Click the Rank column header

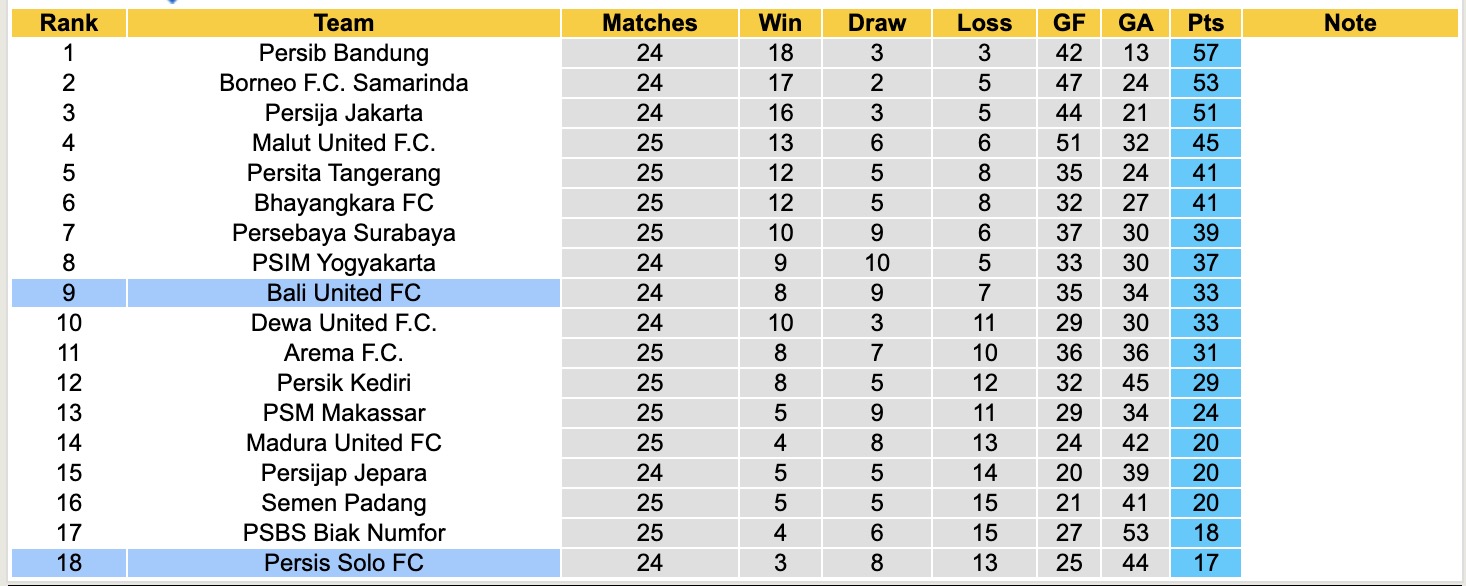[68, 23]
